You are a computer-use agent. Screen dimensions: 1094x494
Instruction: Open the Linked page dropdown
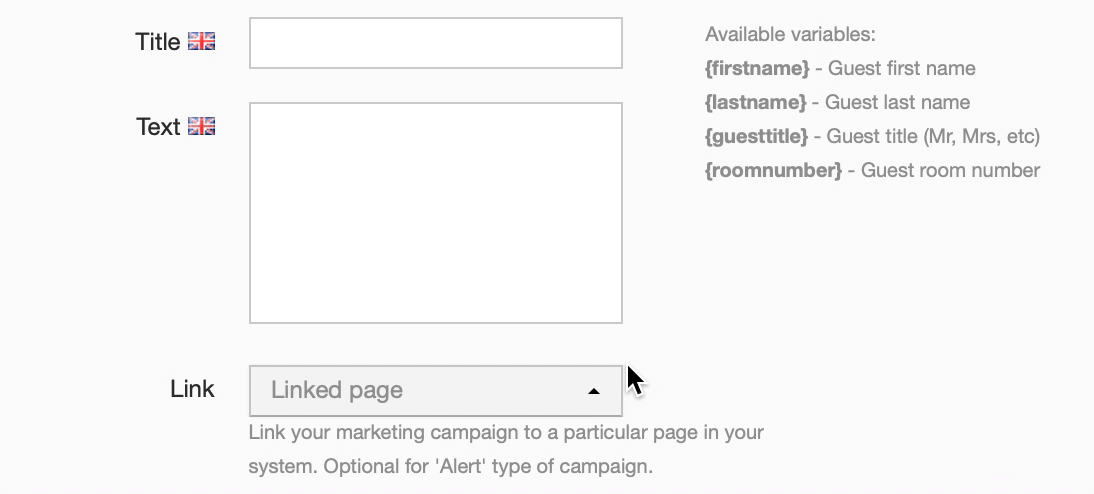click(435, 391)
